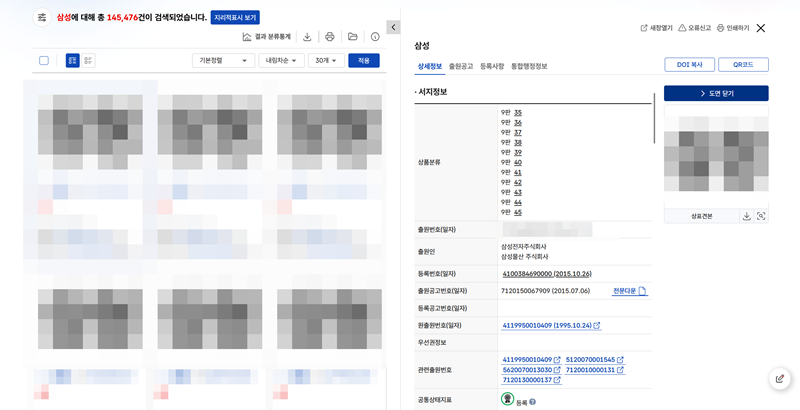Screen dimensions: 800x410
Task: Switch to gallery view mode
Action: click(72, 61)
